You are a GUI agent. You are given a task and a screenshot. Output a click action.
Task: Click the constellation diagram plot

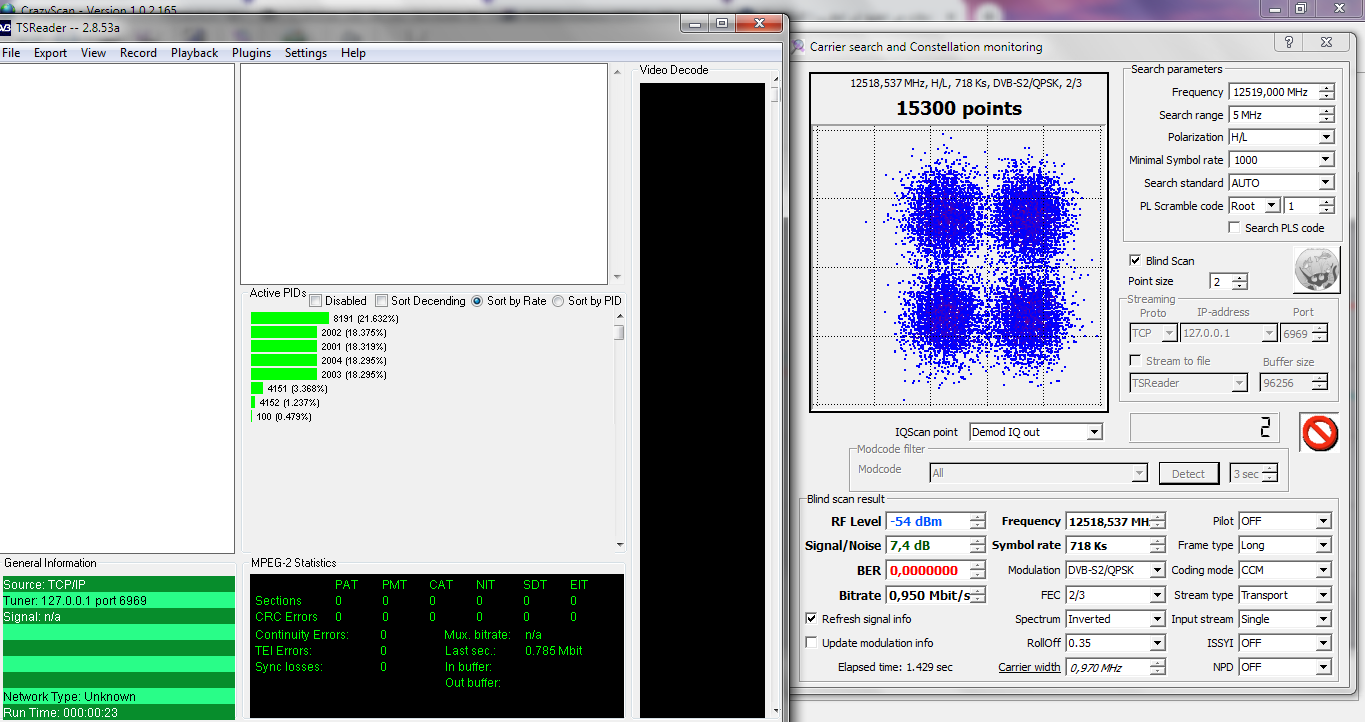[959, 267]
